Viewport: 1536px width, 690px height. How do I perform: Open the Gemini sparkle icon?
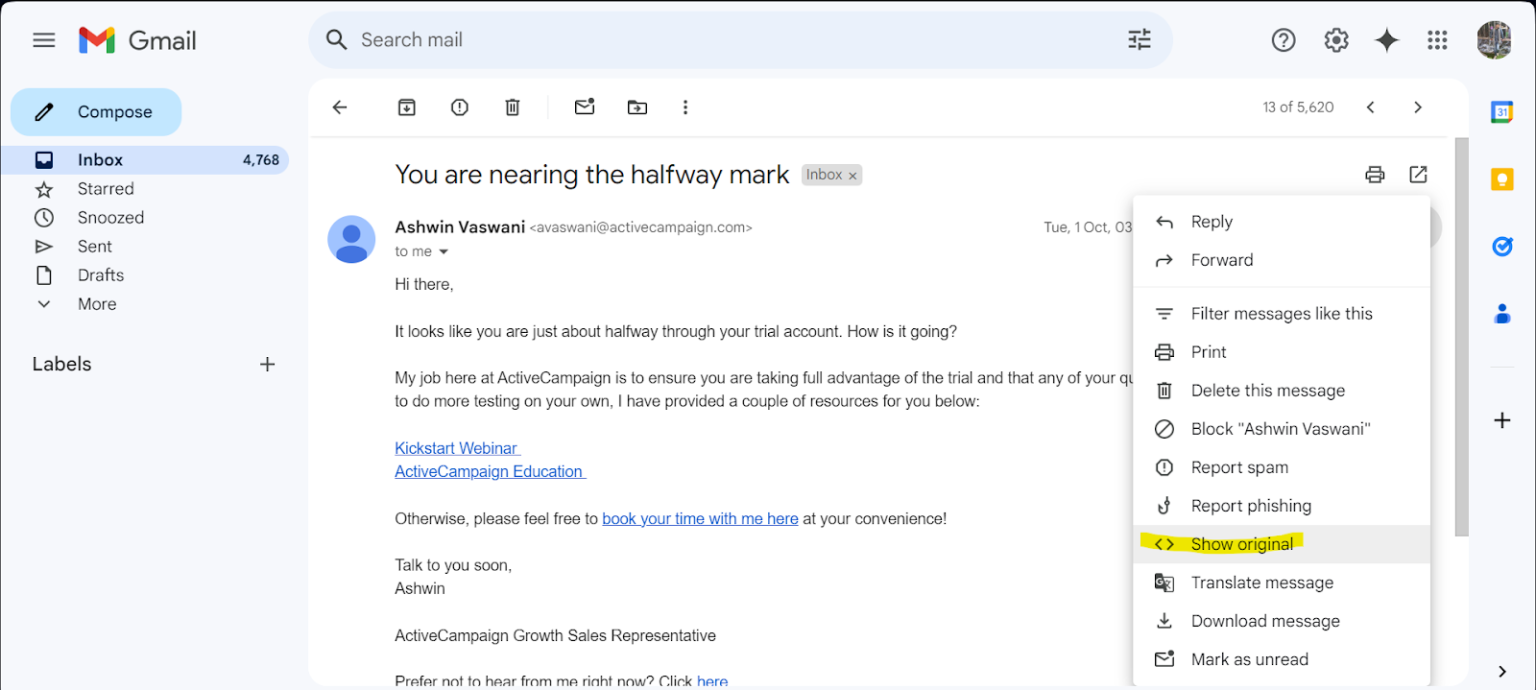pos(1386,40)
